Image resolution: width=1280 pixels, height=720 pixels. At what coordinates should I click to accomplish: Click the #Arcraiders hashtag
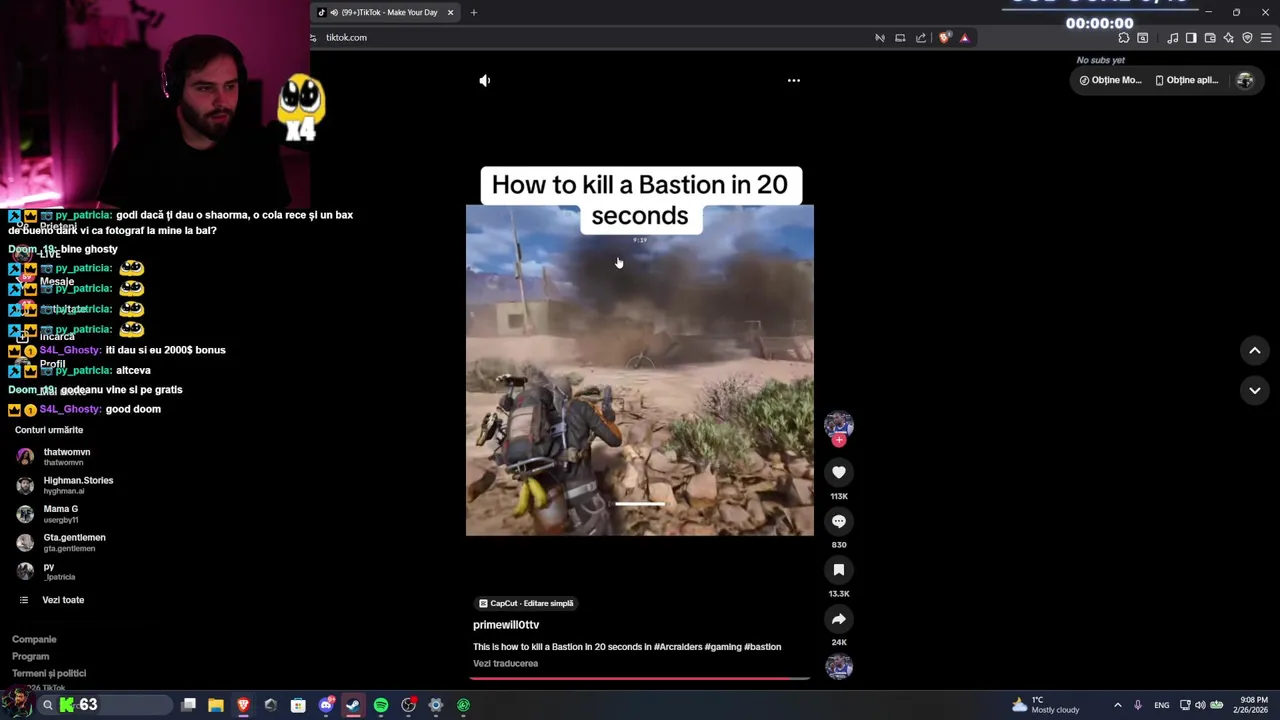[x=677, y=647]
